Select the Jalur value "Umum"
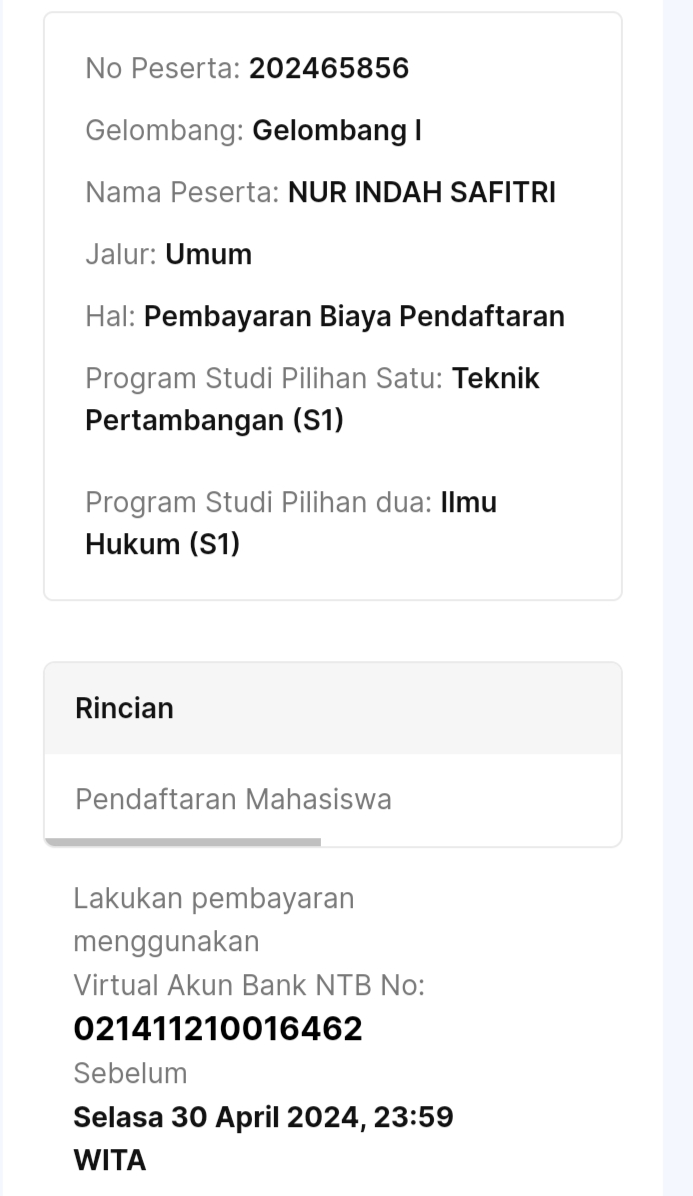The image size is (693, 1196). (208, 254)
